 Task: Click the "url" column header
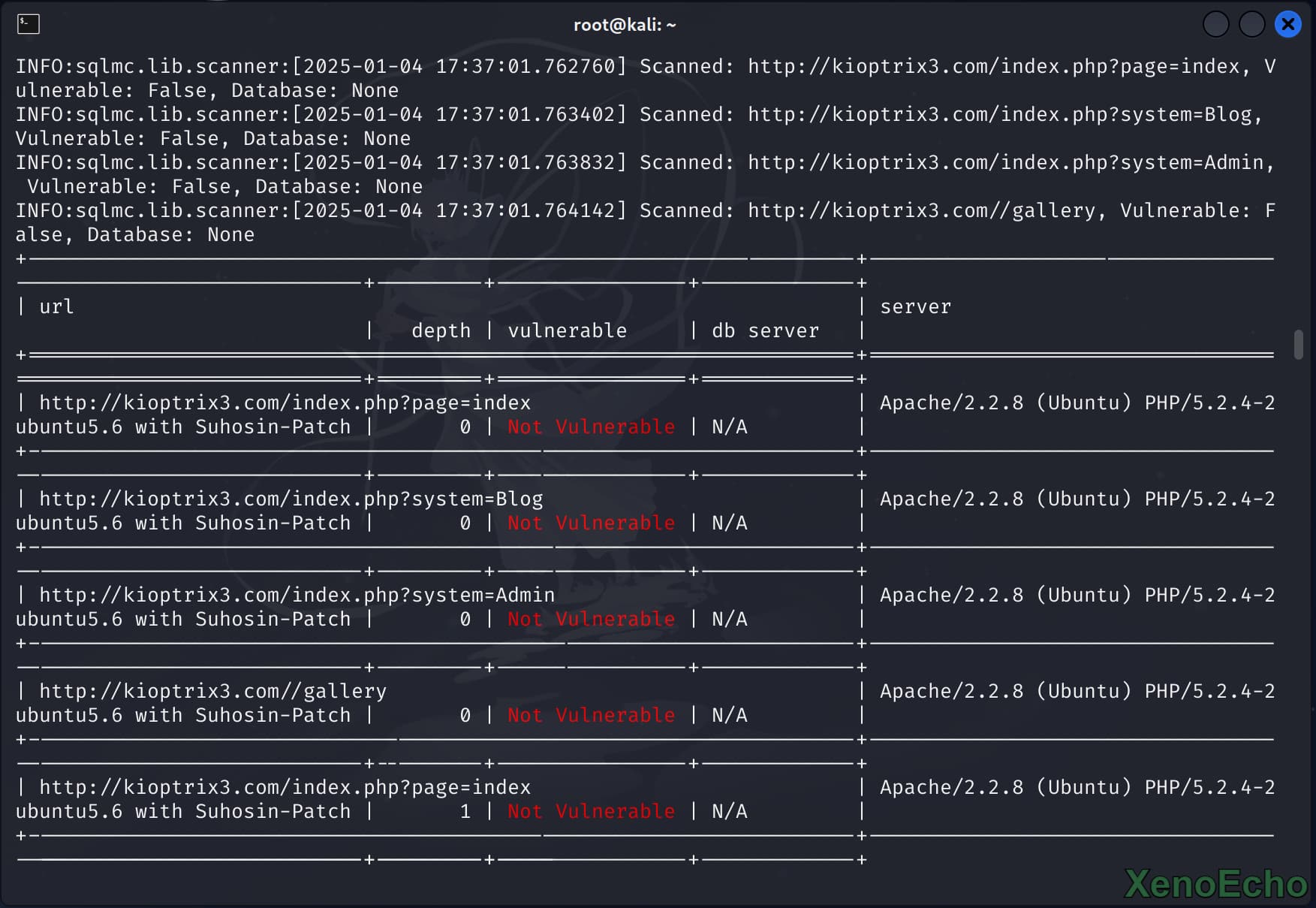pos(56,307)
